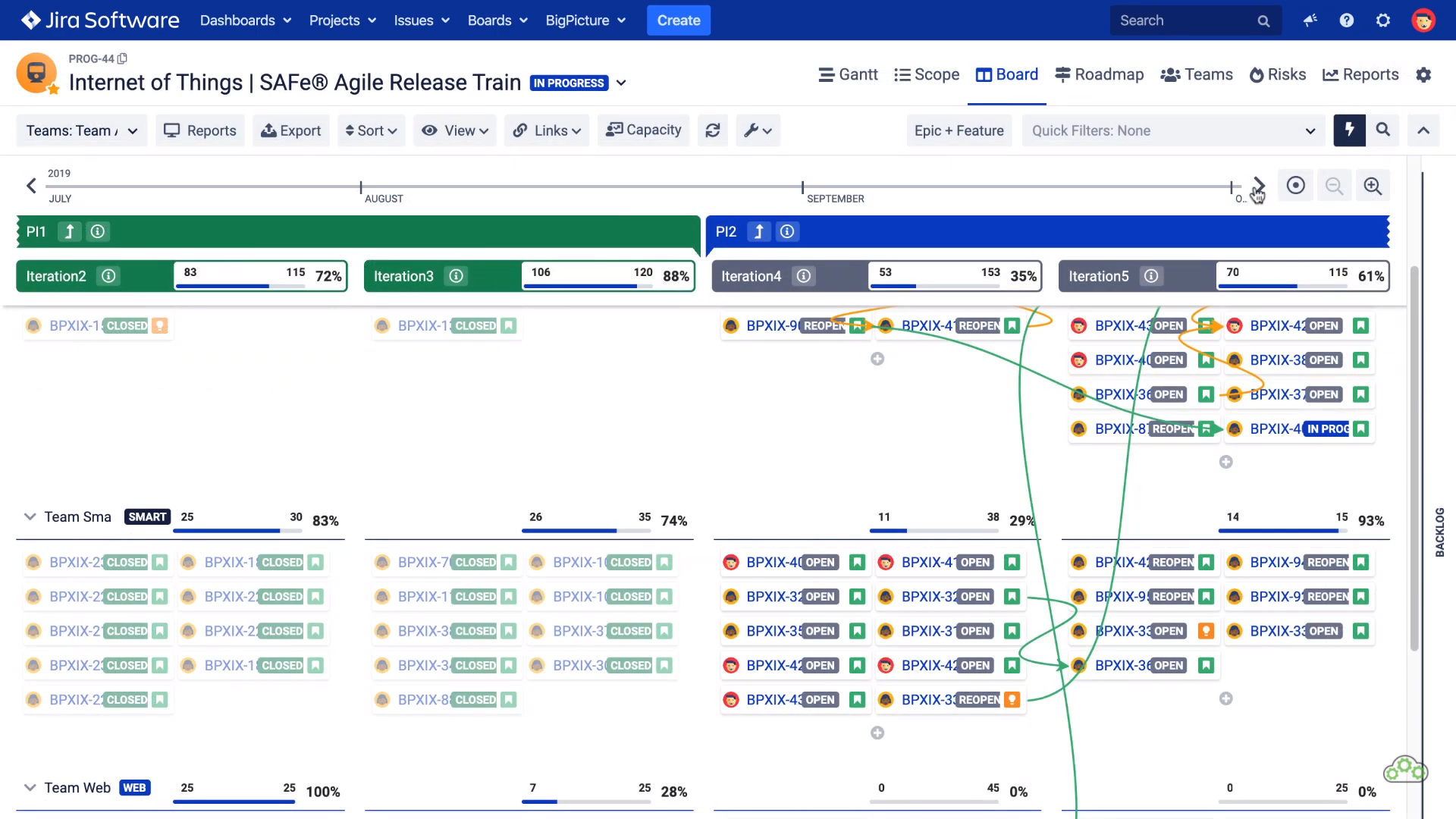Click the Capacity toolbar icon
The width and height of the screenshot is (1456, 819).
point(643,130)
